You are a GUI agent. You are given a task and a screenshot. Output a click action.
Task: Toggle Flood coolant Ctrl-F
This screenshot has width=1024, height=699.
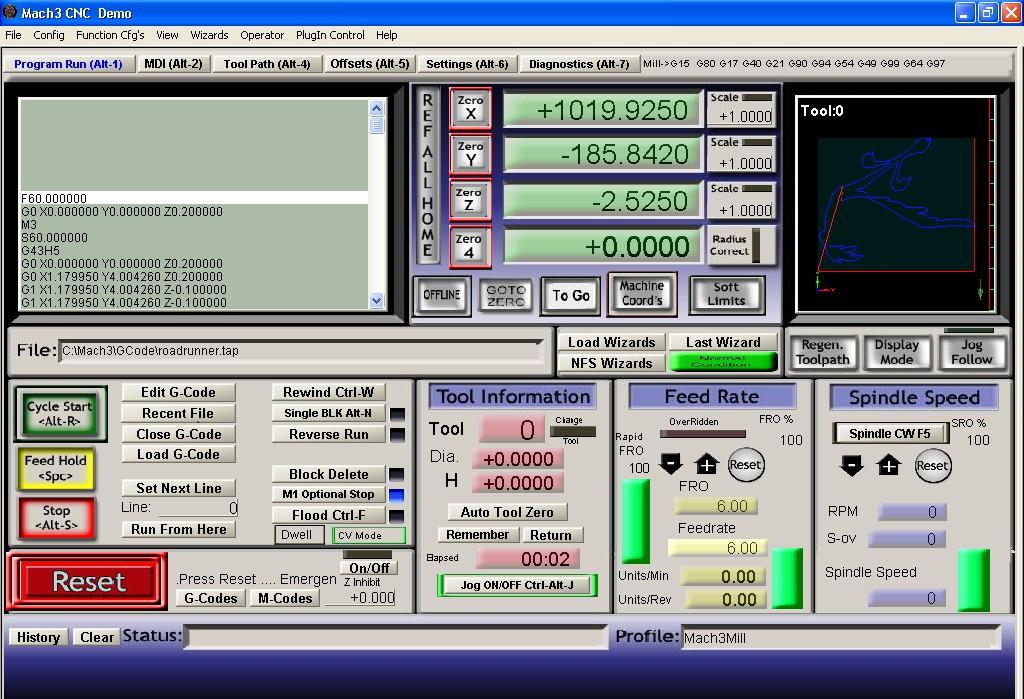[328, 515]
